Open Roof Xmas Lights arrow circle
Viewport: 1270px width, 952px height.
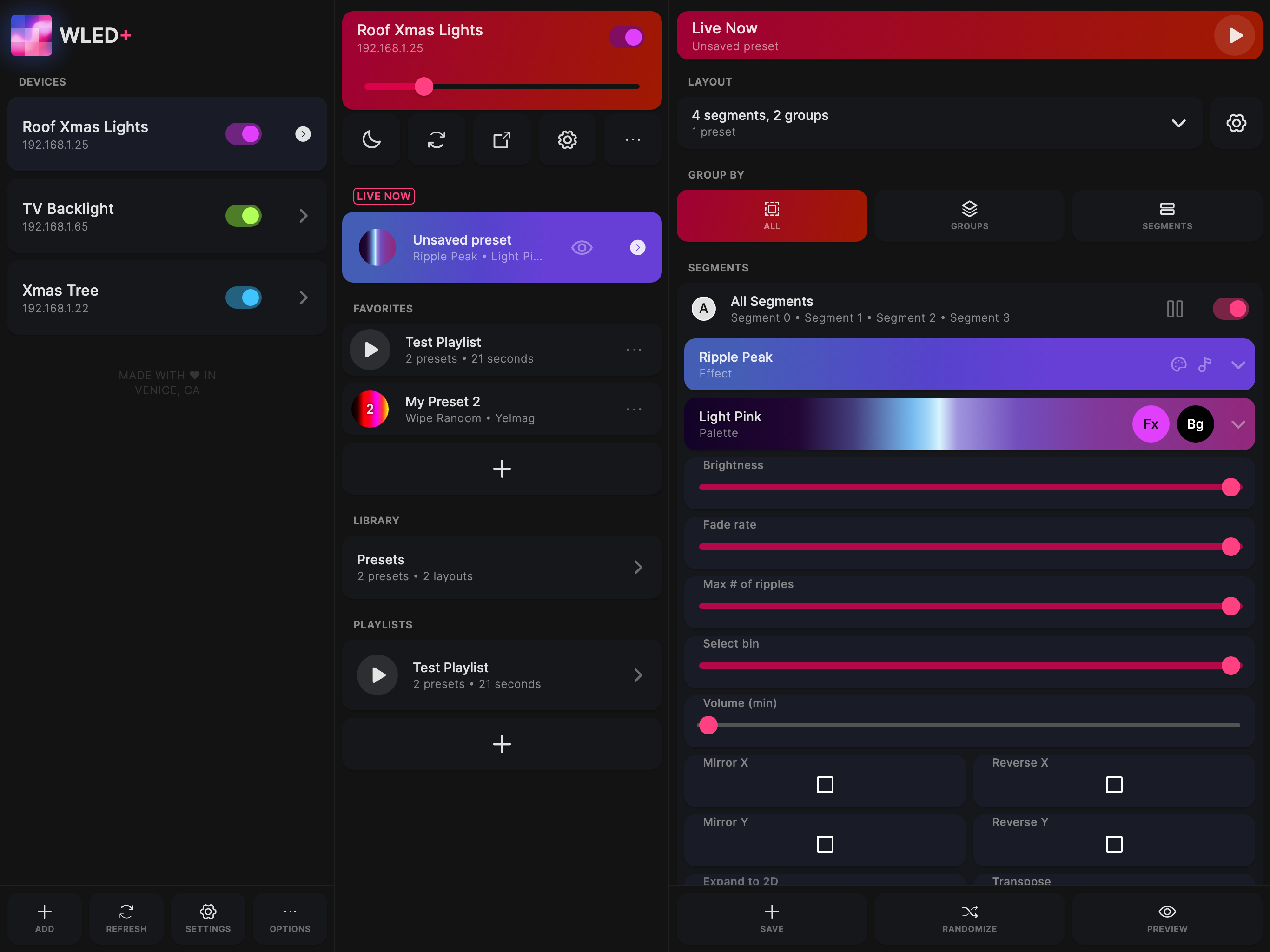303,134
